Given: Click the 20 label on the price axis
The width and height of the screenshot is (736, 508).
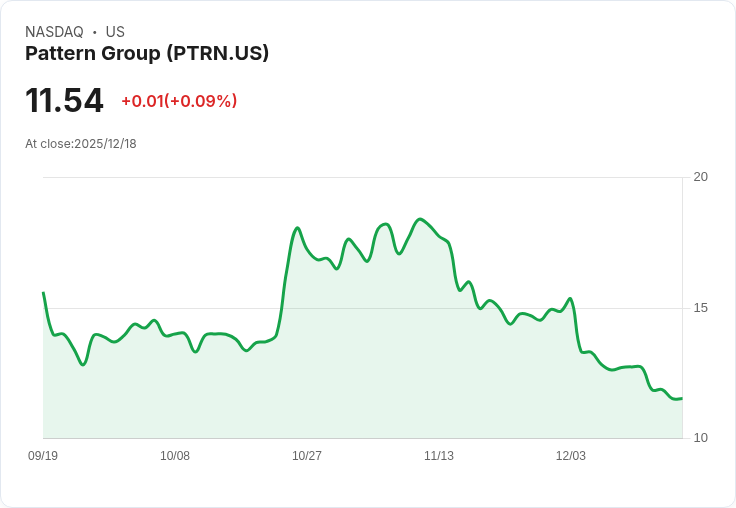Looking at the screenshot, I should [x=701, y=177].
